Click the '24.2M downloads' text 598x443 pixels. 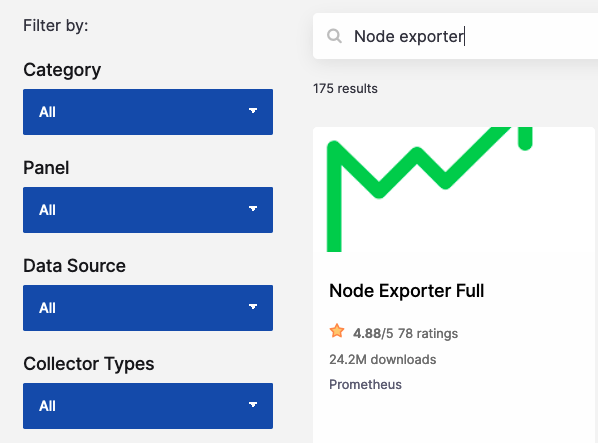click(383, 360)
